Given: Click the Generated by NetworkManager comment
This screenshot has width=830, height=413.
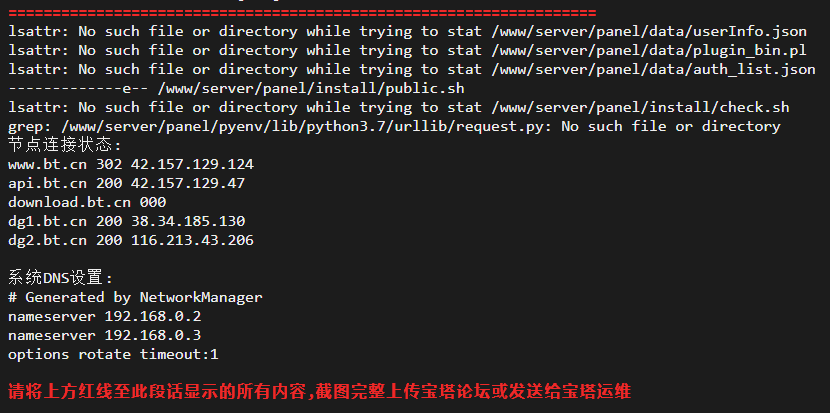Looking at the screenshot, I should [135, 298].
